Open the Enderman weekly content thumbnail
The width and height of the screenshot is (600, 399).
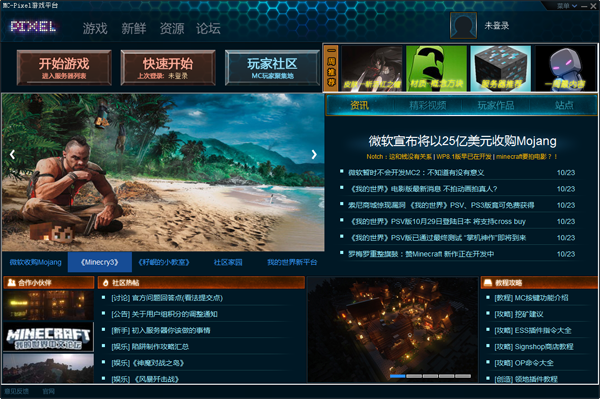pos(566,68)
